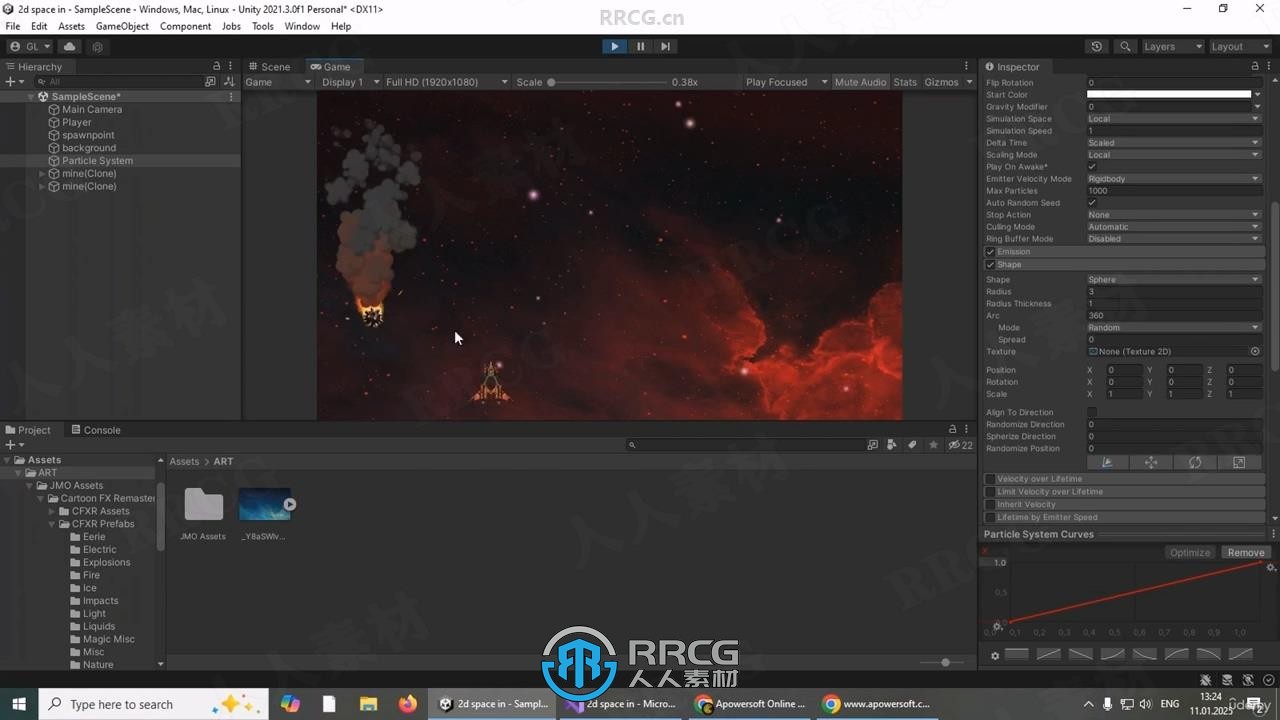Select the shape gizmo editing tool icon

tap(1107, 463)
